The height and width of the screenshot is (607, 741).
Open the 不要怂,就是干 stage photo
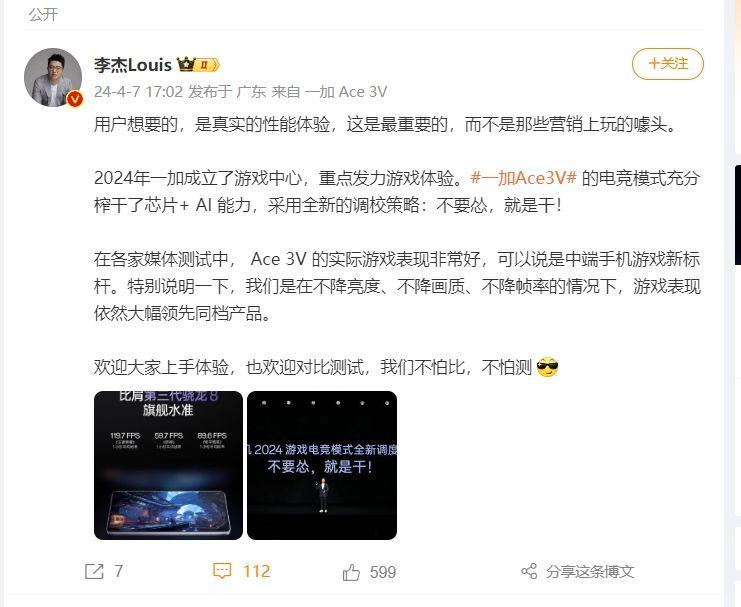pyautogui.click(x=322, y=465)
